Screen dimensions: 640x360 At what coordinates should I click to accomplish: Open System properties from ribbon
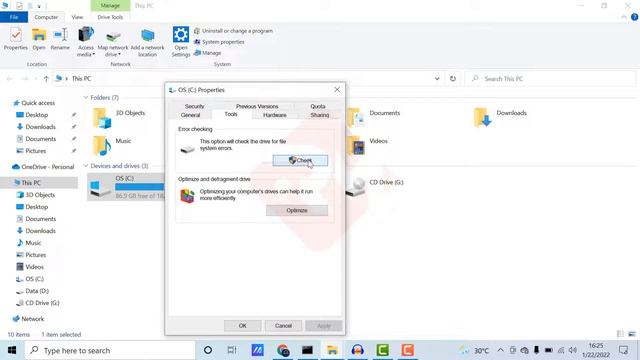pos(219,42)
